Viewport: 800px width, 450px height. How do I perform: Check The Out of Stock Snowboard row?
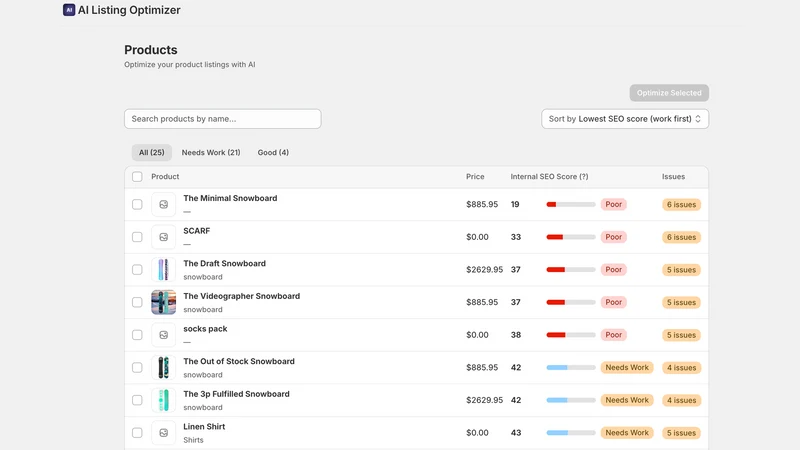pos(137,368)
